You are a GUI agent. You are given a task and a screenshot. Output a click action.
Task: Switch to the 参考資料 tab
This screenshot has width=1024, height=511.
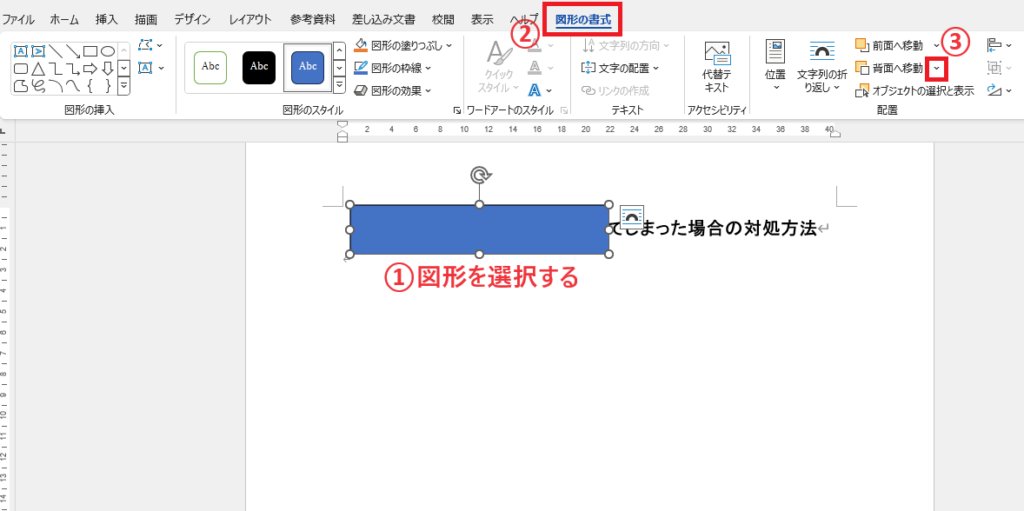pyautogui.click(x=313, y=19)
